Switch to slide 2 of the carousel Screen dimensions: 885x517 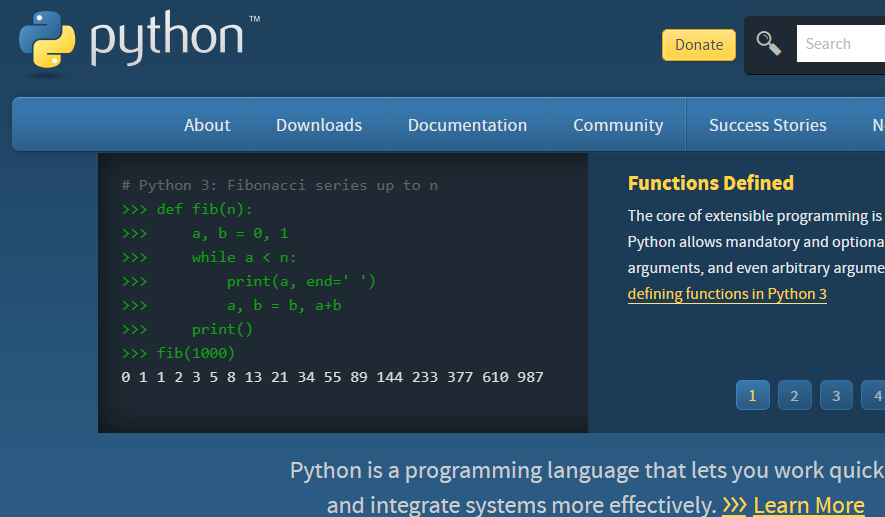pos(794,396)
